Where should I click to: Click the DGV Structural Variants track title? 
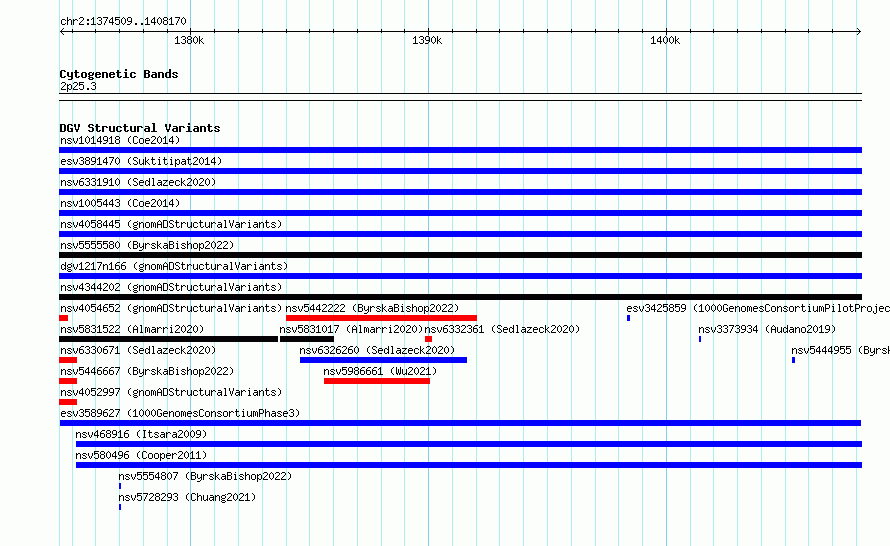[x=140, y=128]
